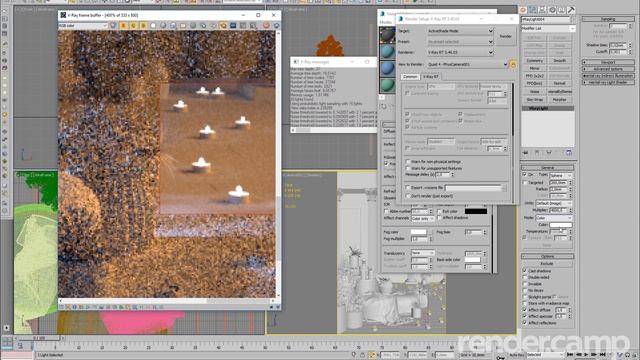This screenshot has height=360, width=640.
Task: Toggle the light On checkbox in General rollout
Action: (x=525, y=175)
